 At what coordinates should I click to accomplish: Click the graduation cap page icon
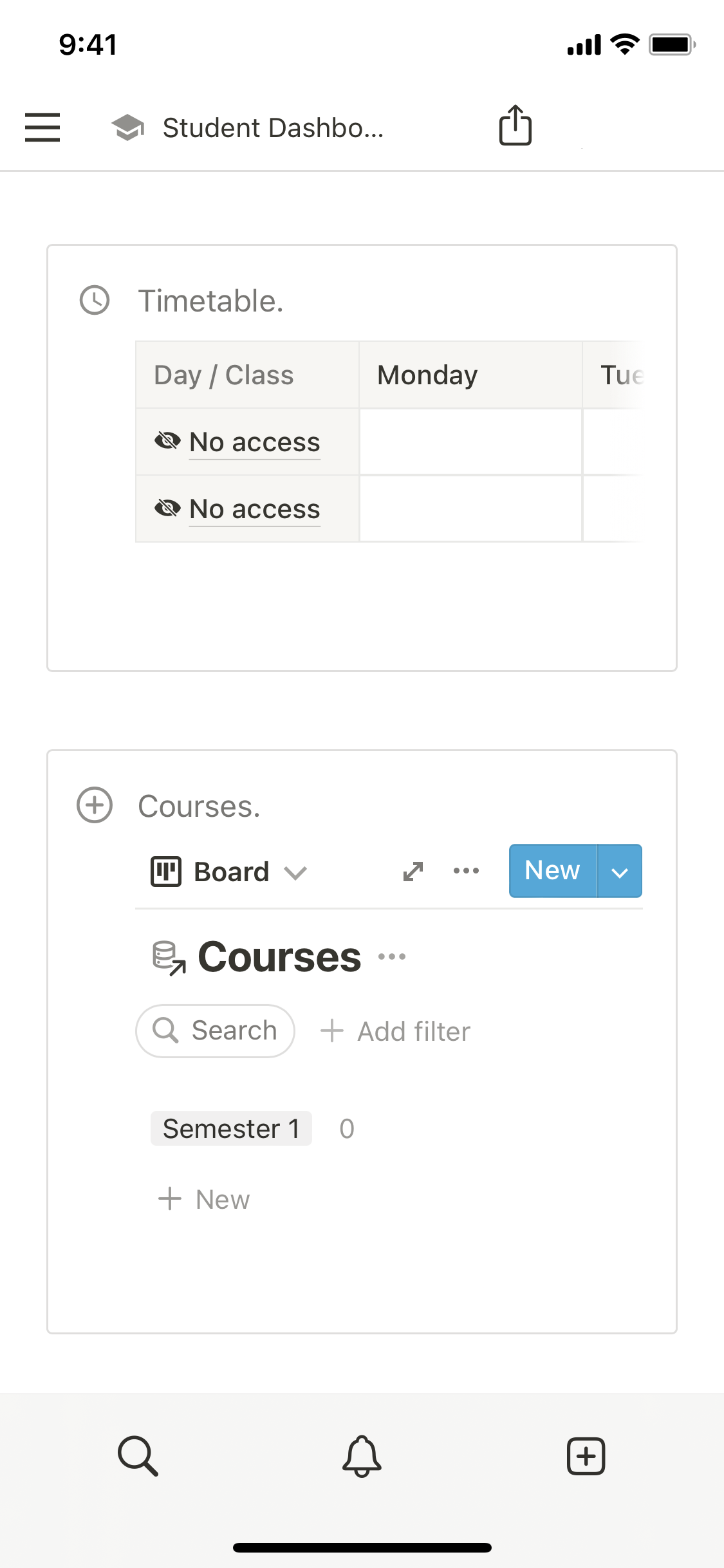tap(128, 127)
